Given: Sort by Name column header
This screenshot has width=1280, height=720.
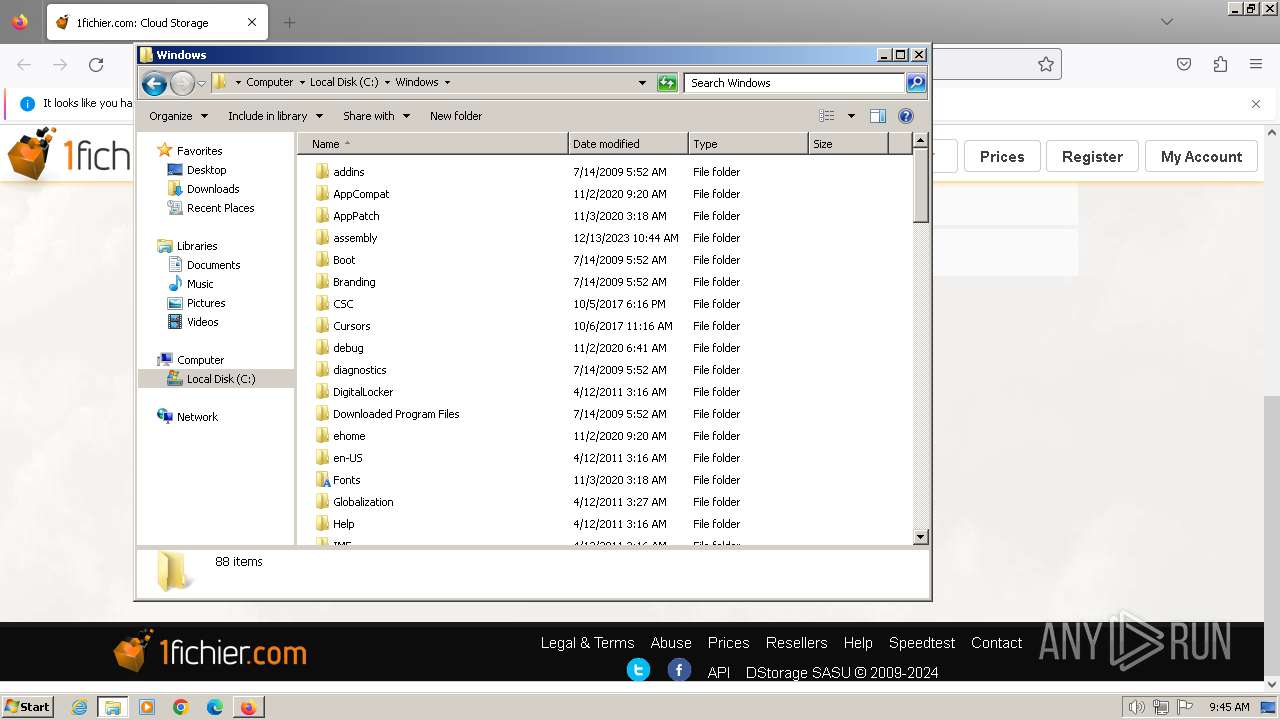Looking at the screenshot, I should pos(433,144).
